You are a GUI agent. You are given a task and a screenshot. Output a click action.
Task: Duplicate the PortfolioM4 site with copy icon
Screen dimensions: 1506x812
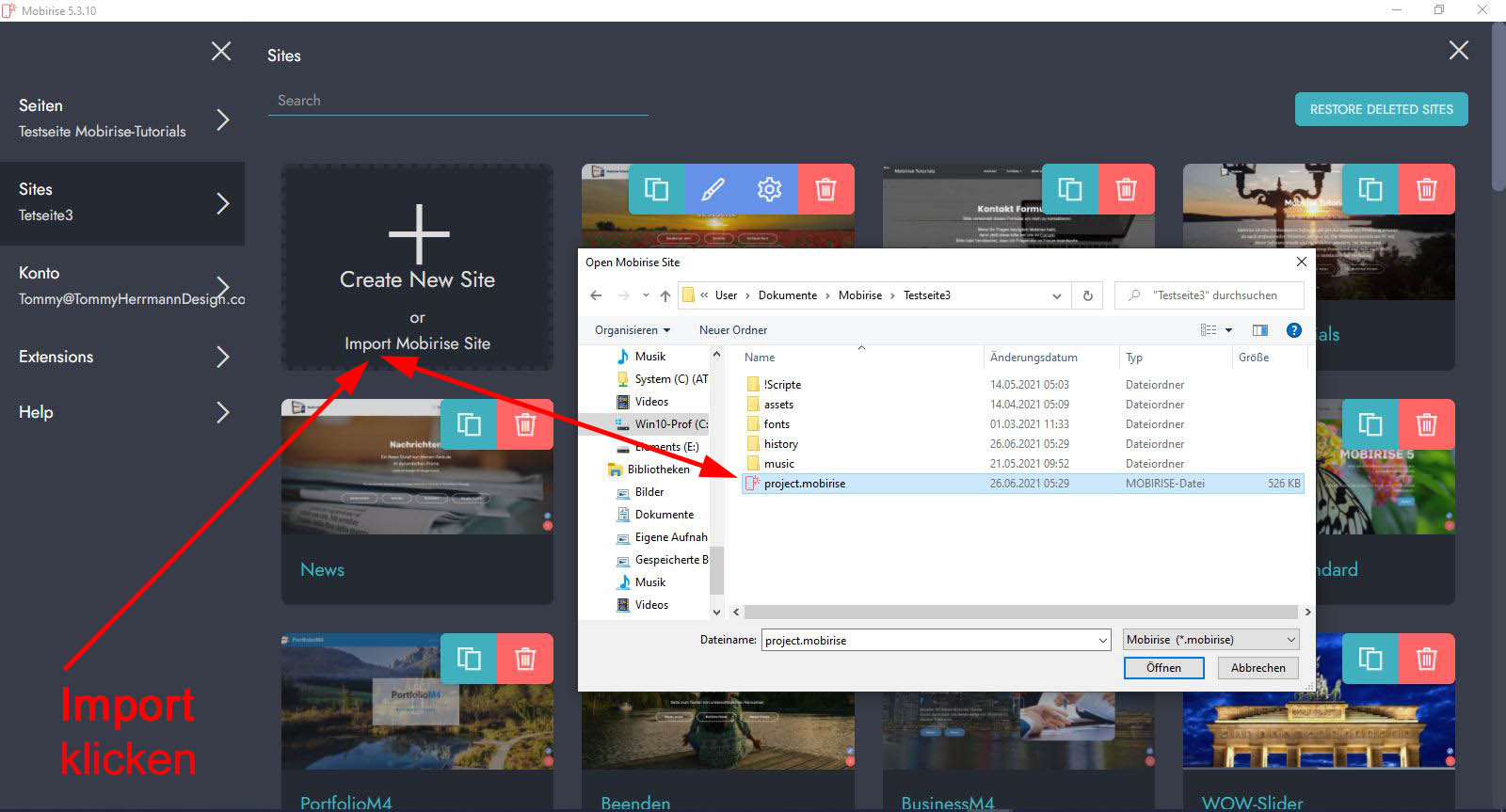[469, 658]
